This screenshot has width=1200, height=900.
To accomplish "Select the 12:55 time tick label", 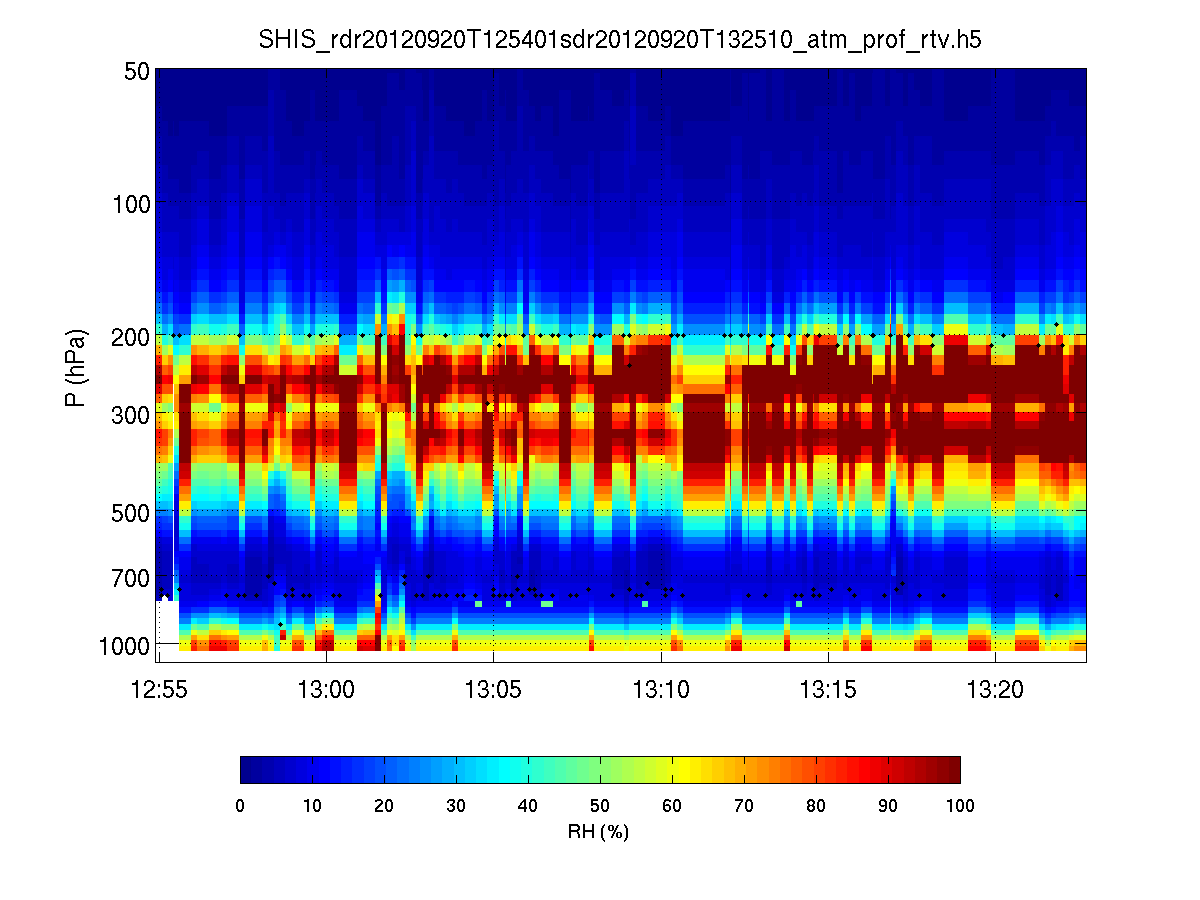I will (159, 688).
